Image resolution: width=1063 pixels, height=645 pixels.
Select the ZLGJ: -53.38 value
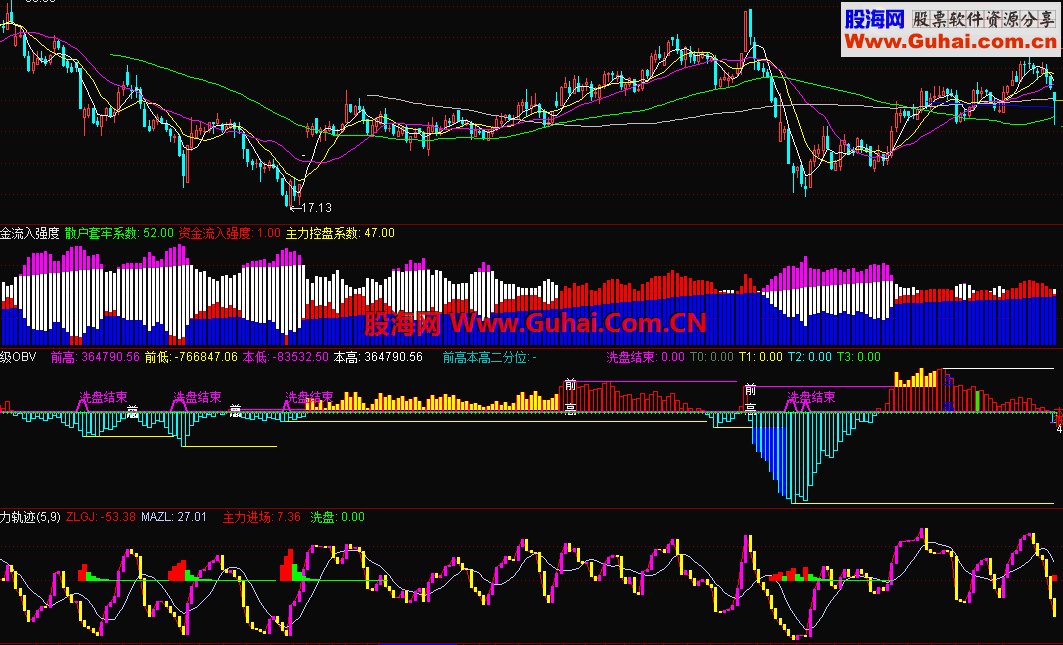pos(101,517)
